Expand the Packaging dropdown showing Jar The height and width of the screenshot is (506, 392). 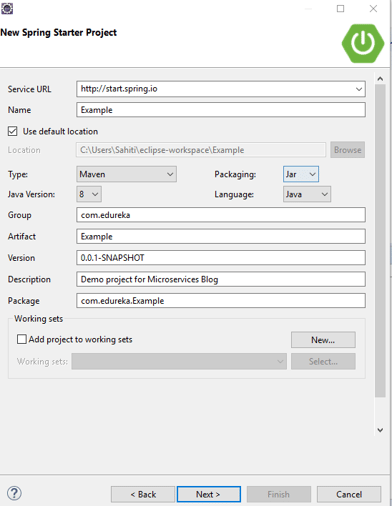tap(301, 174)
